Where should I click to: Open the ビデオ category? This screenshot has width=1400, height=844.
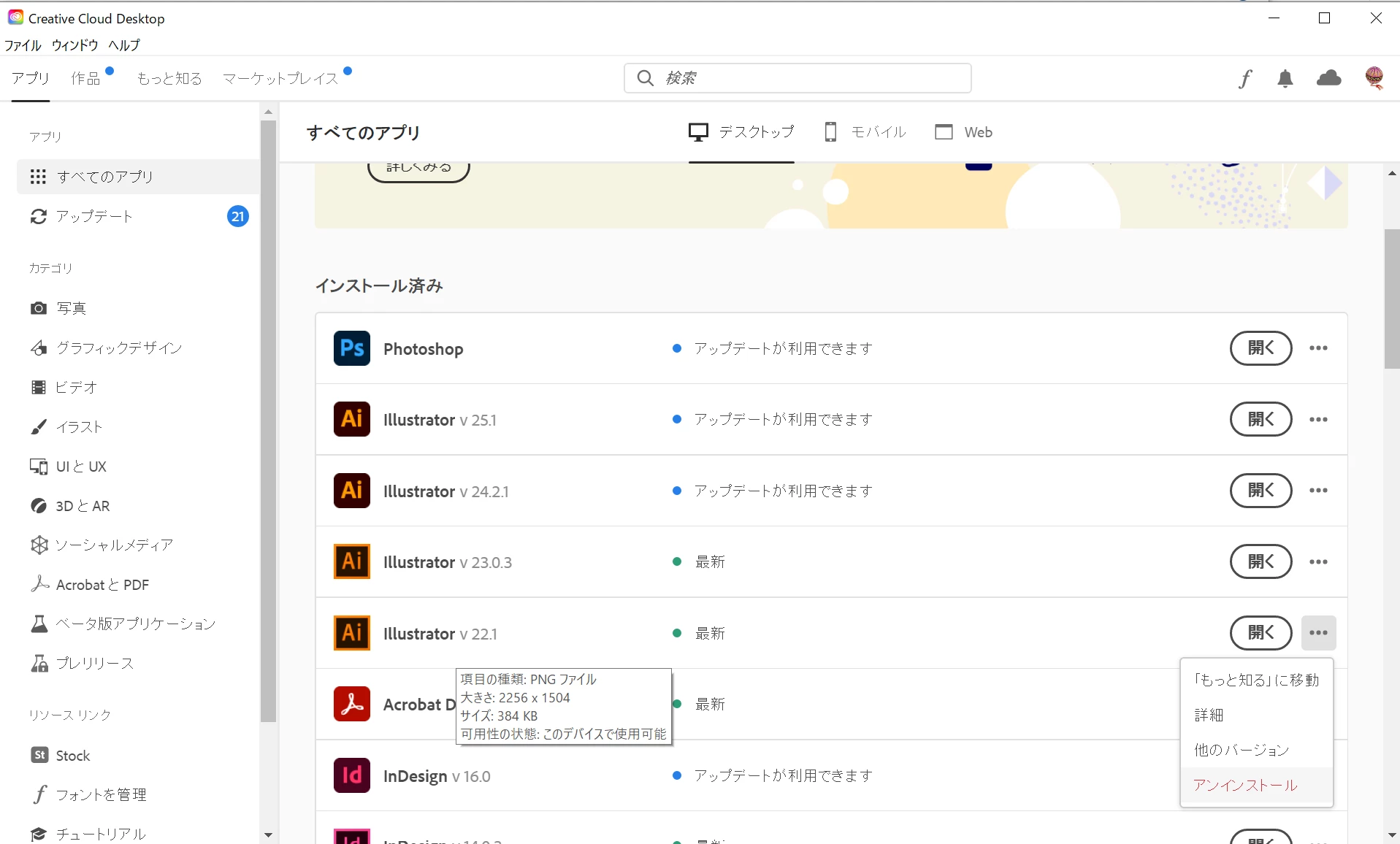point(64,387)
